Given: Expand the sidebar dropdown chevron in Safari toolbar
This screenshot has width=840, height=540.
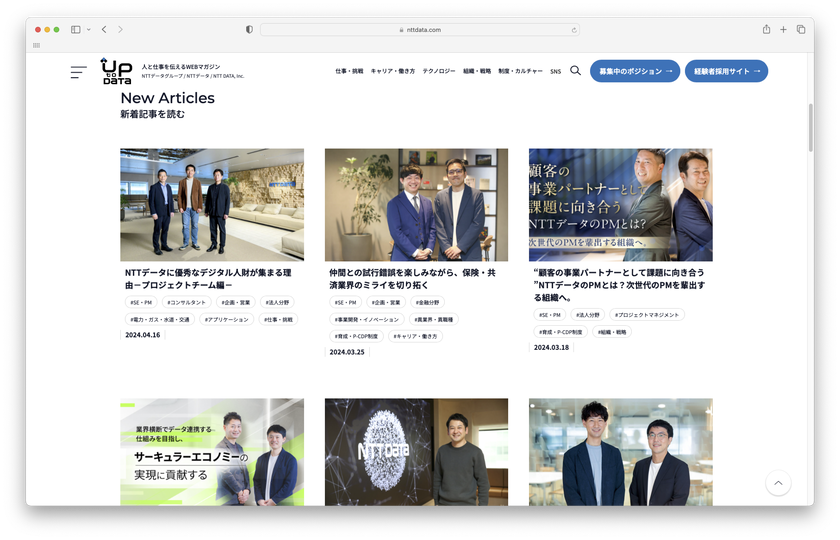Looking at the screenshot, I should point(88,29).
